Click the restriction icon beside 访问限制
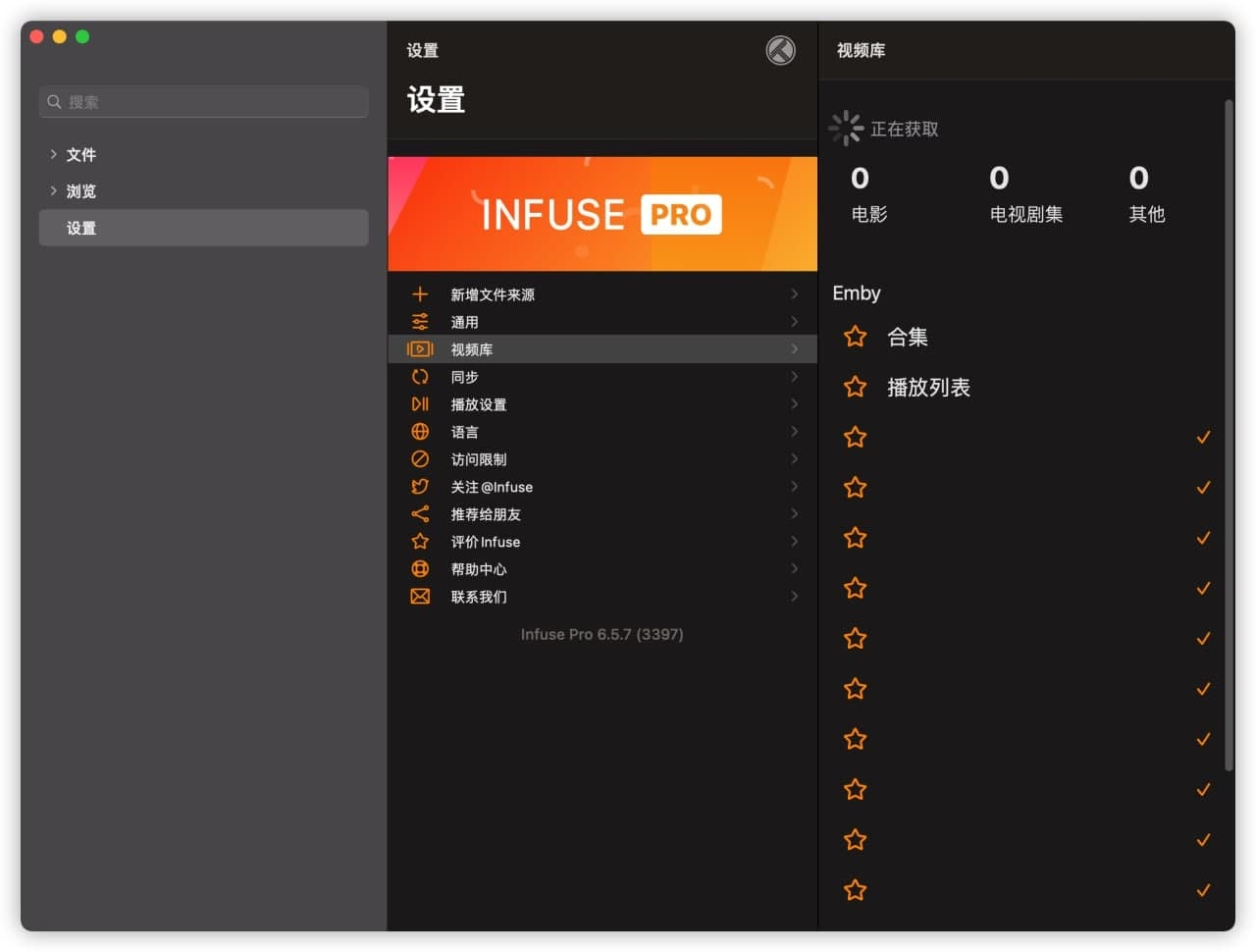Screen dimensions: 1256x952 point(420,459)
